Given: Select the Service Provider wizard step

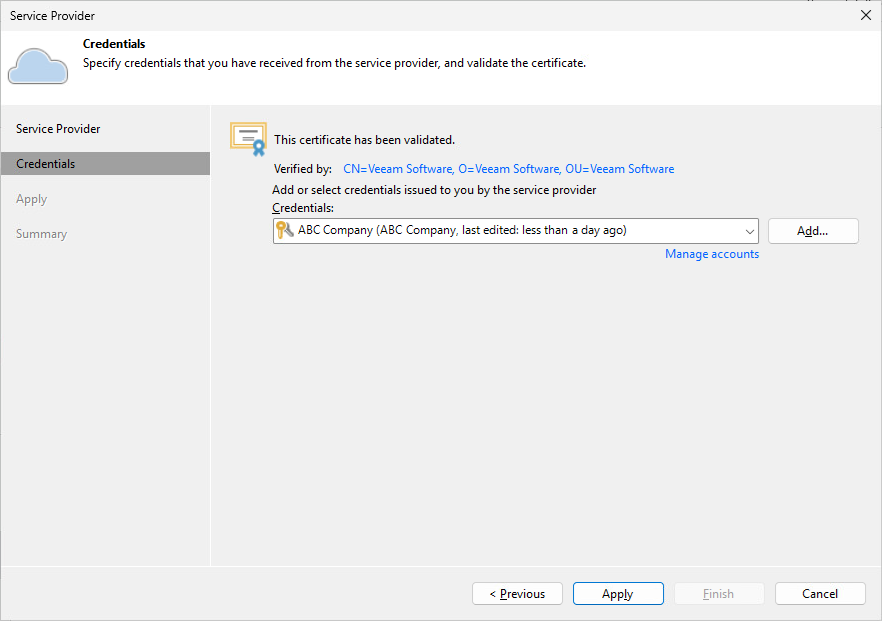Looking at the screenshot, I should [x=57, y=128].
